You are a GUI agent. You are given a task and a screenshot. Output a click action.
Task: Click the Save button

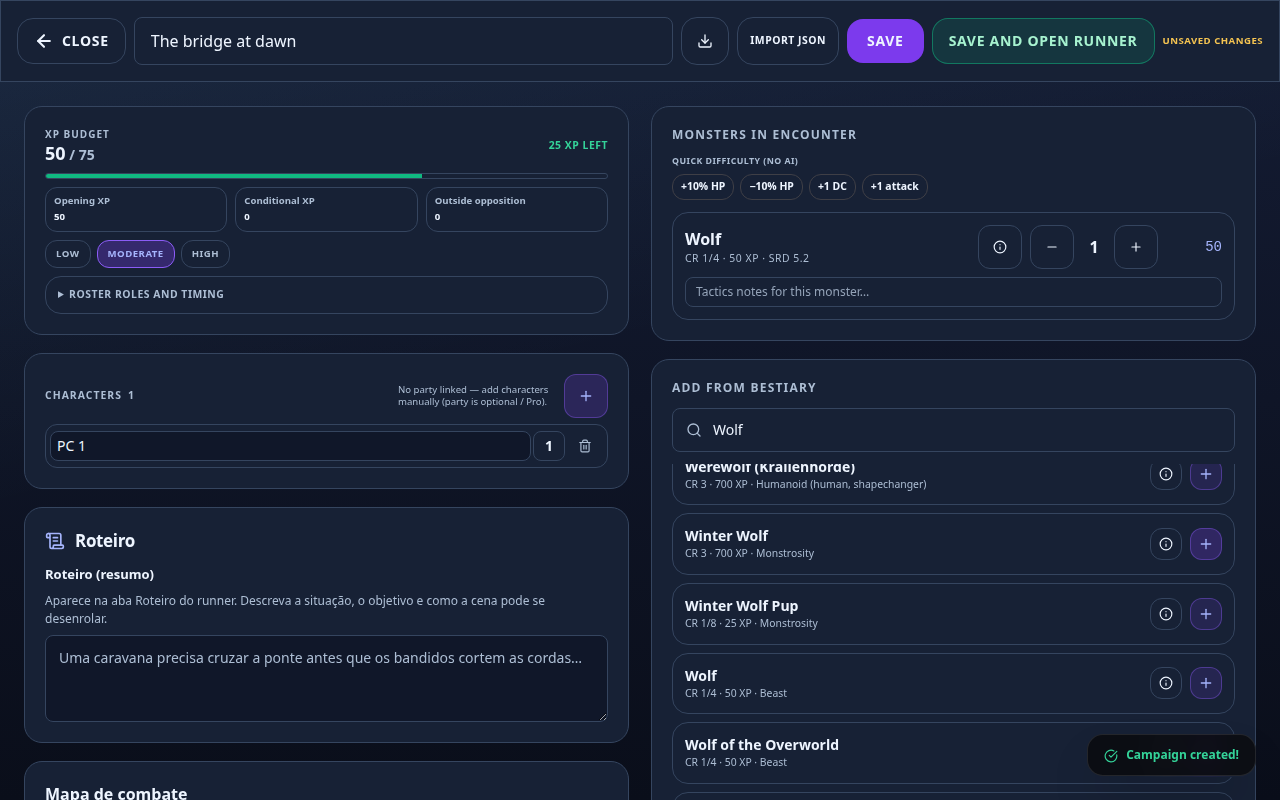(x=885, y=41)
